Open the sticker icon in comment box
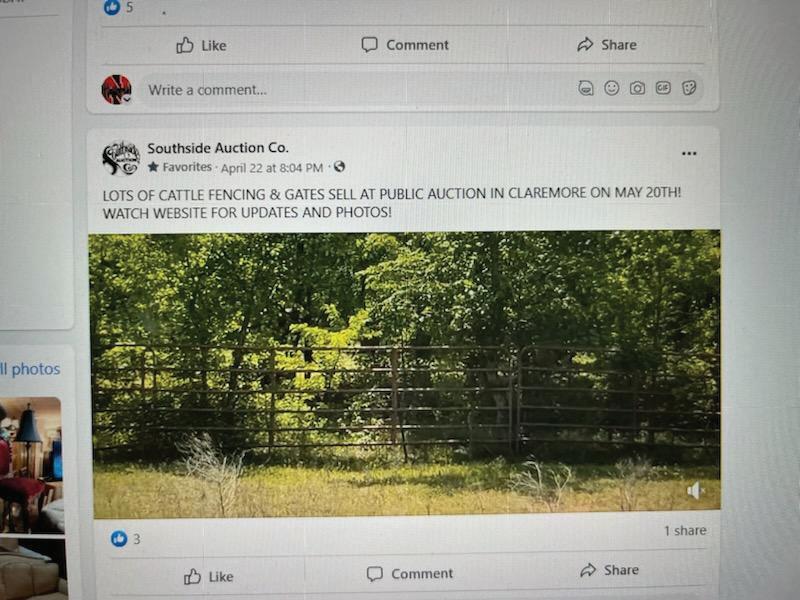The image size is (800, 600). [689, 88]
